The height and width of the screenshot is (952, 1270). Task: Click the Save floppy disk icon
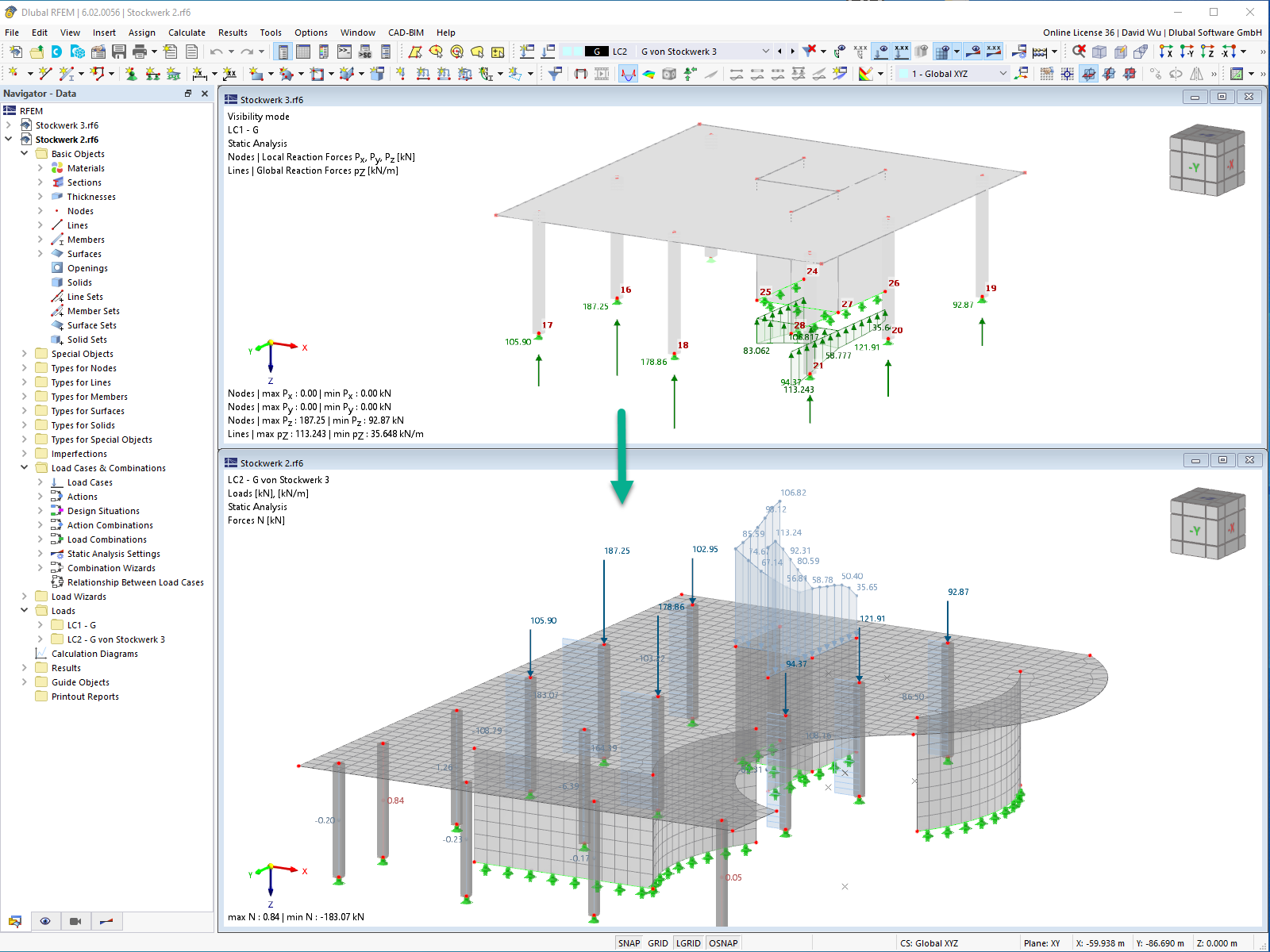[x=119, y=52]
